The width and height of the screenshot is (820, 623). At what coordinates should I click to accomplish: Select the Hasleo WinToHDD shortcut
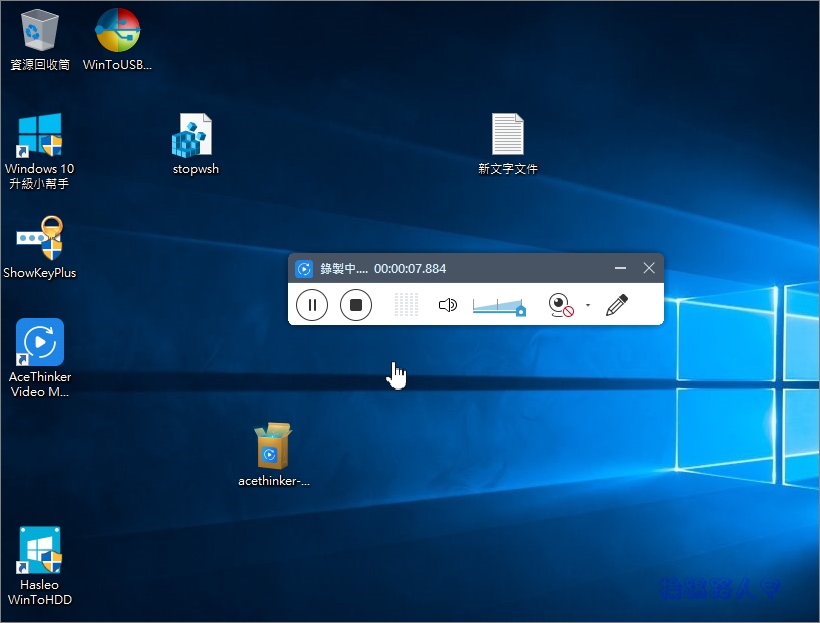[x=39, y=551]
